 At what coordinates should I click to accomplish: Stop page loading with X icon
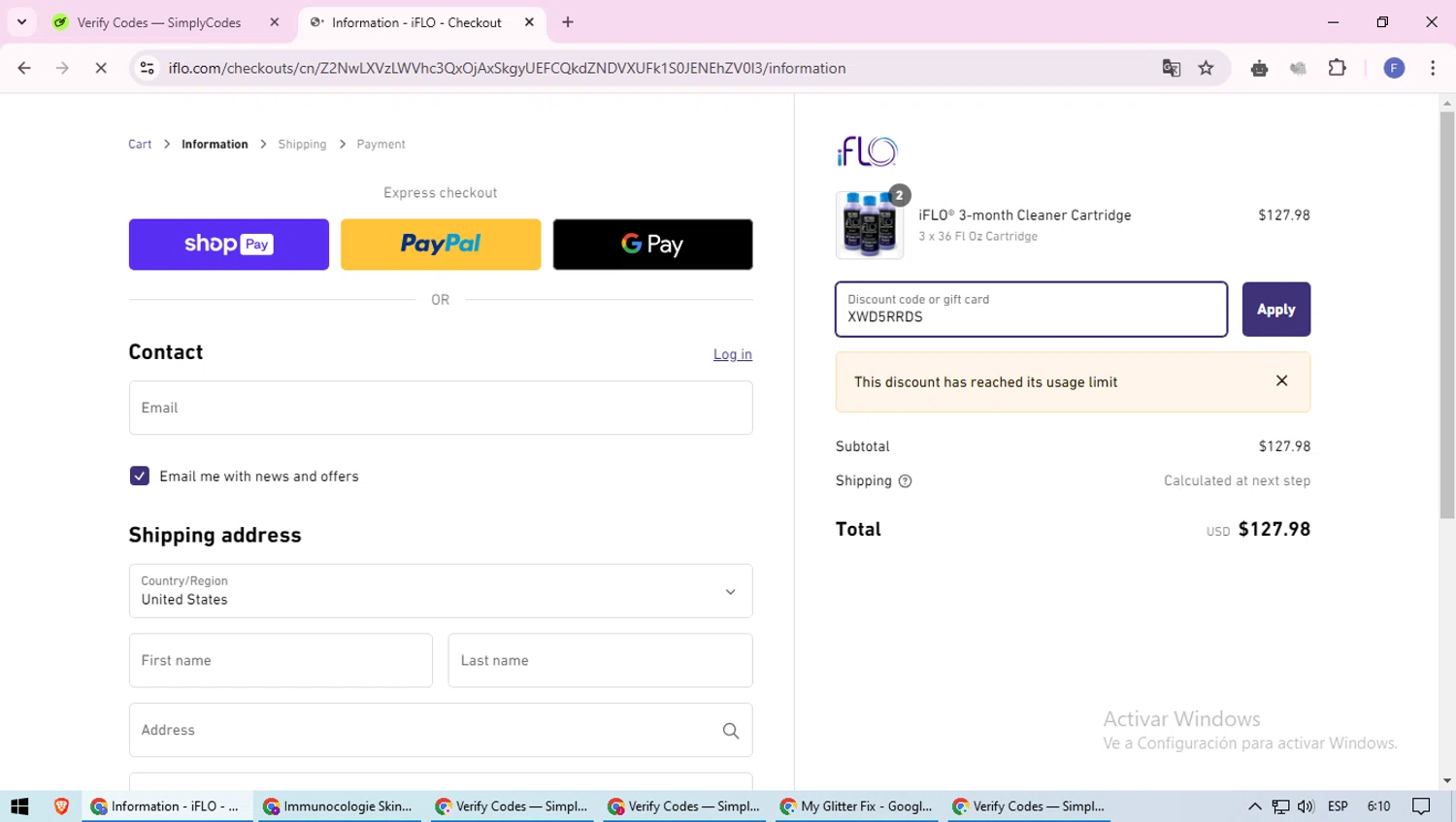(x=101, y=68)
